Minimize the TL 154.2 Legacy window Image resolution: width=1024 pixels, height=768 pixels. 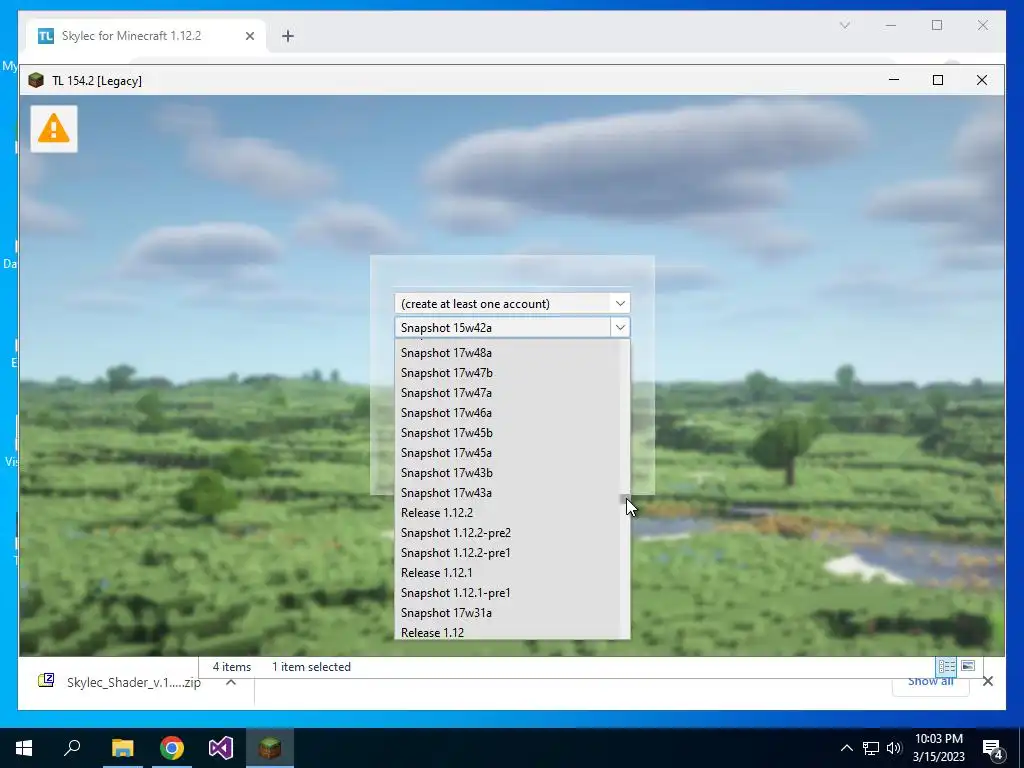point(894,80)
